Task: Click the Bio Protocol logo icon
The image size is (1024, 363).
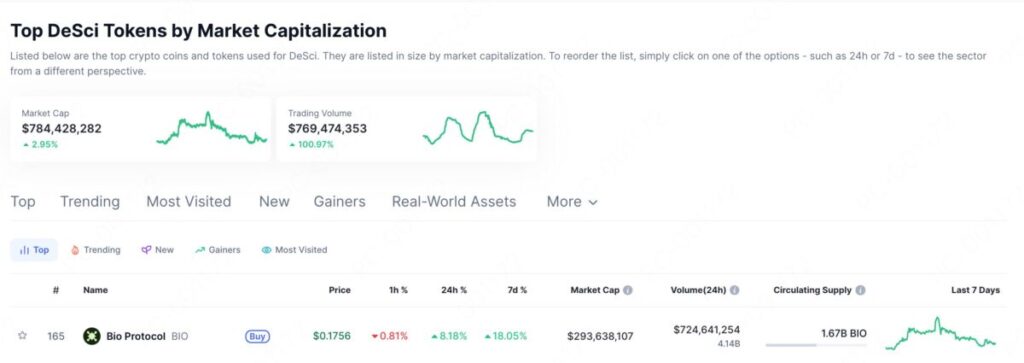Action: 91,336
